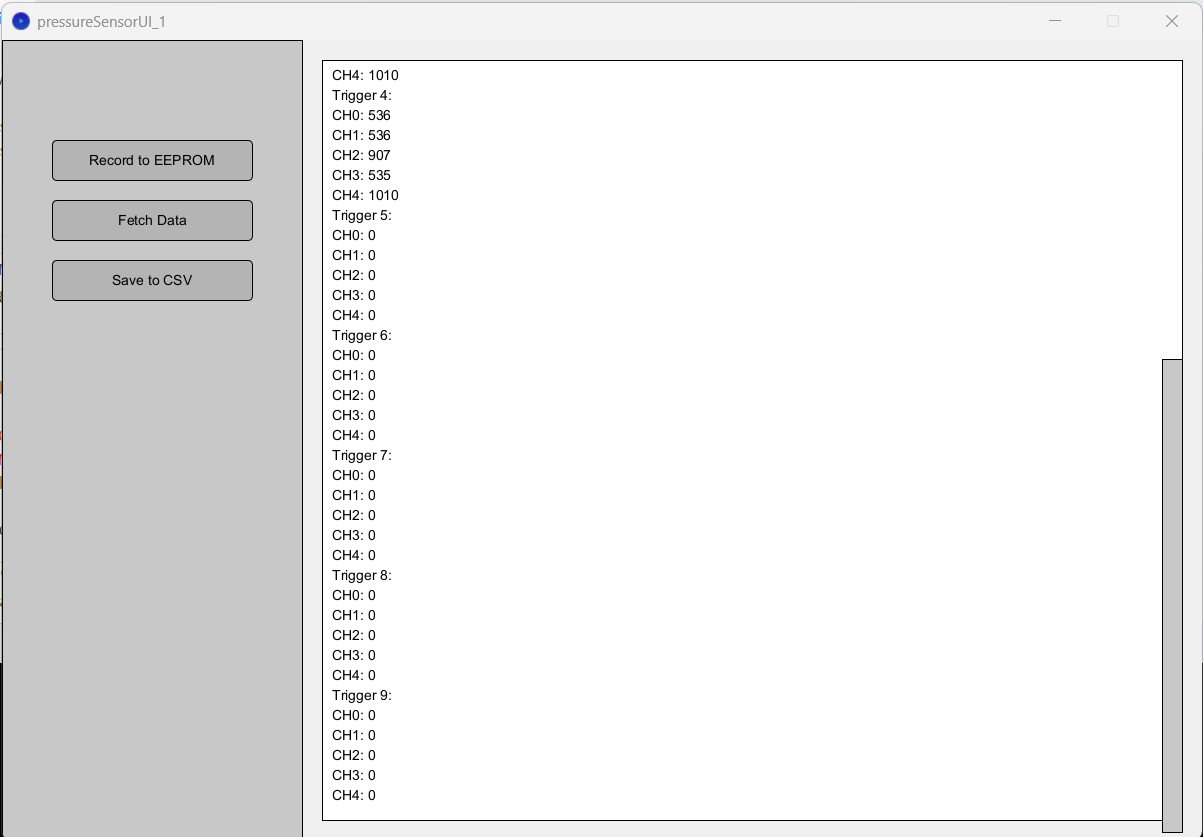Click the vertical scrollbar thumb
1203x837 pixels.
click(x=1172, y=595)
